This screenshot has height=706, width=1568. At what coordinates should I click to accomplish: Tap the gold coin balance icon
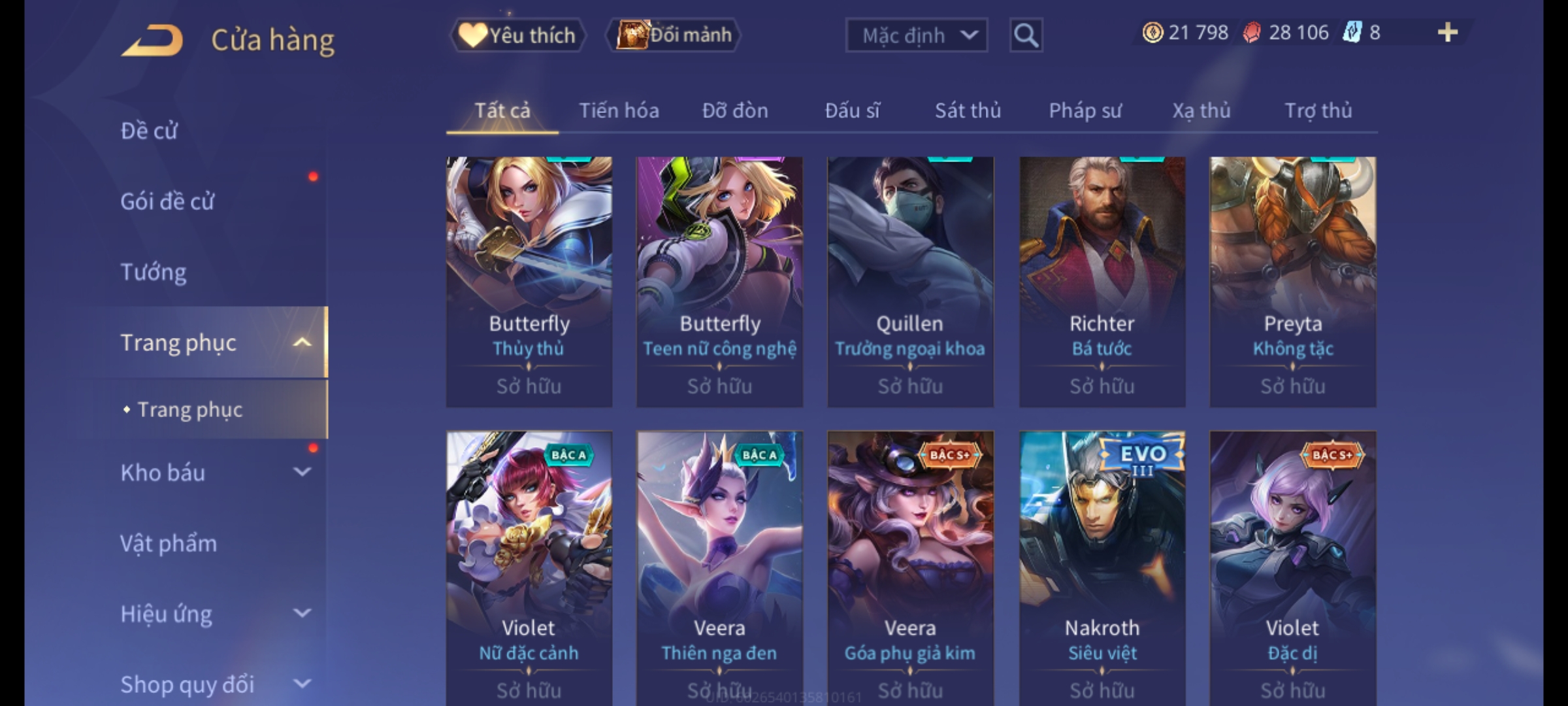tap(1152, 32)
